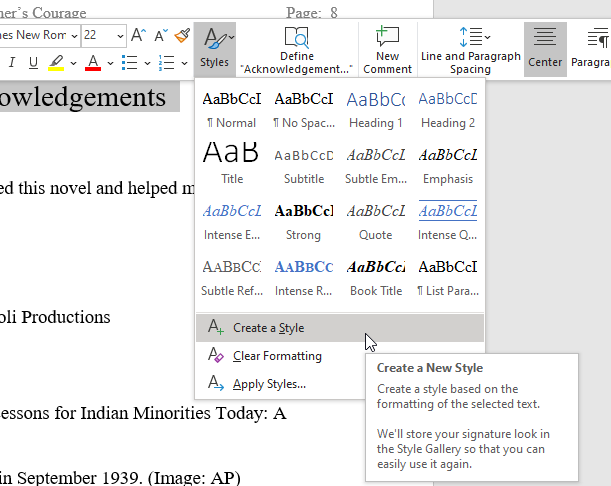Apply the Subtle Reference style
Screen dimensions: 611x486
(232, 278)
